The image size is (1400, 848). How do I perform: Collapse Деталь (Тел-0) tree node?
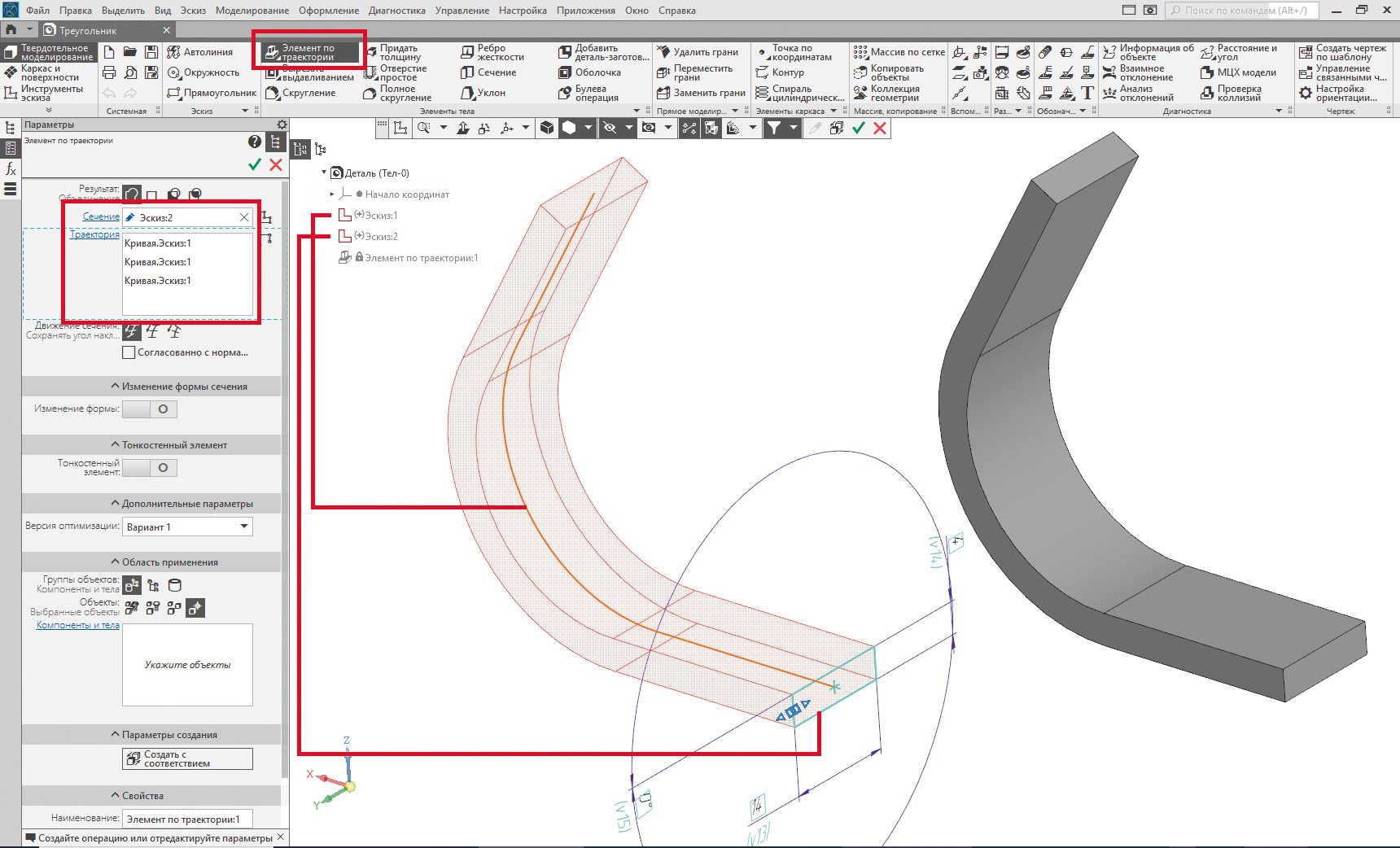coord(324,173)
